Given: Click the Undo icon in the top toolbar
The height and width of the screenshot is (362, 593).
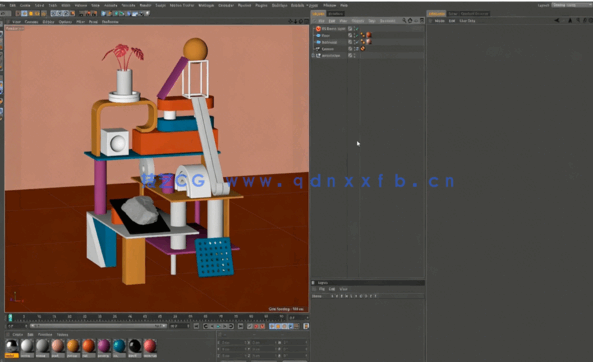Looking at the screenshot, I should point(3,13).
